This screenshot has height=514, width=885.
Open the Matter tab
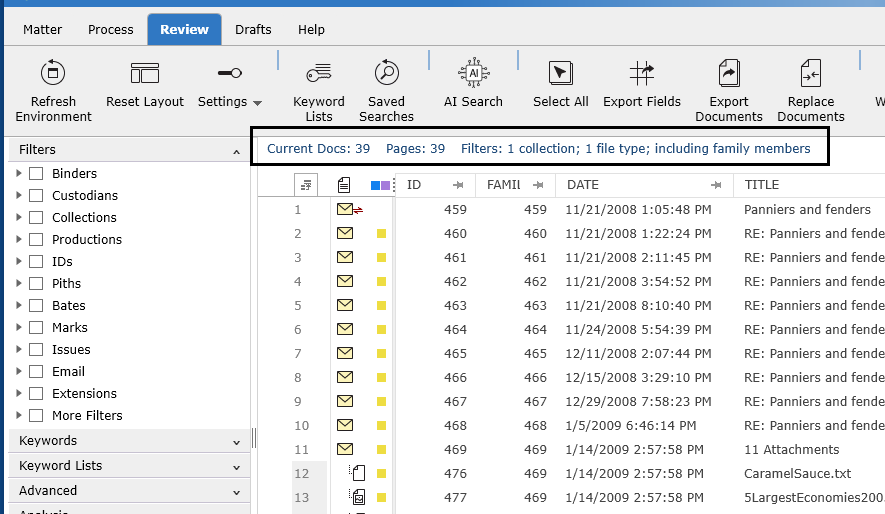click(x=43, y=29)
